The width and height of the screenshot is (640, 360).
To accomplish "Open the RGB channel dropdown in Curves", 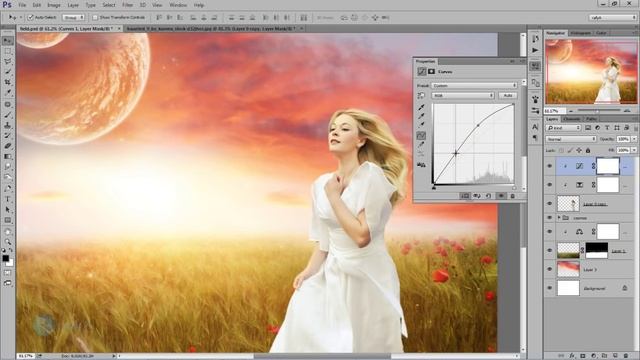I will 463,96.
